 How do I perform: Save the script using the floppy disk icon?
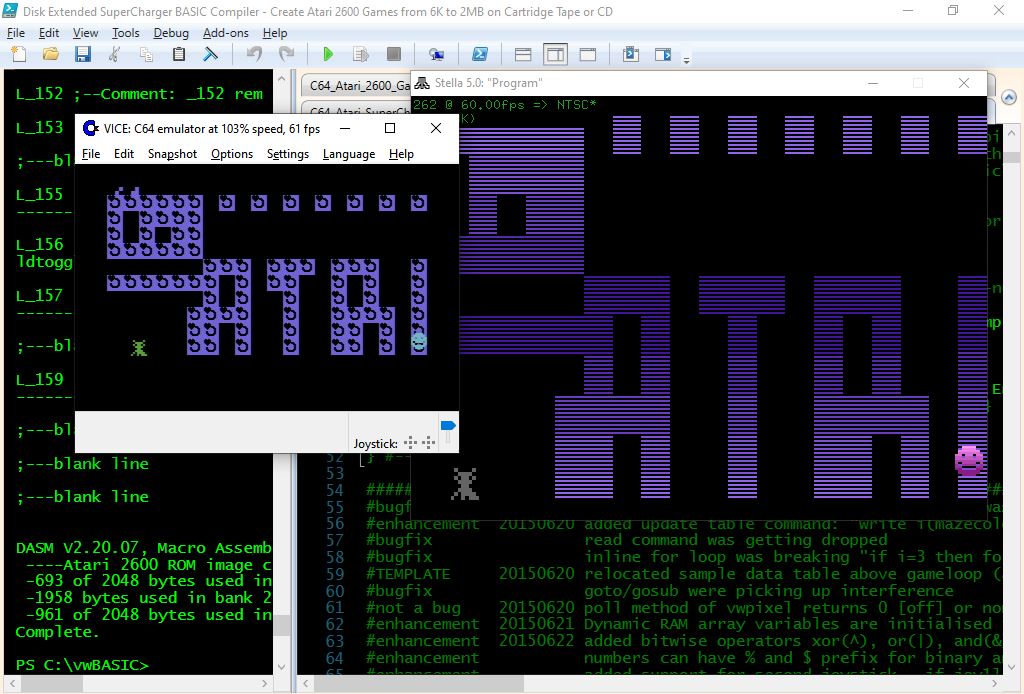point(82,54)
